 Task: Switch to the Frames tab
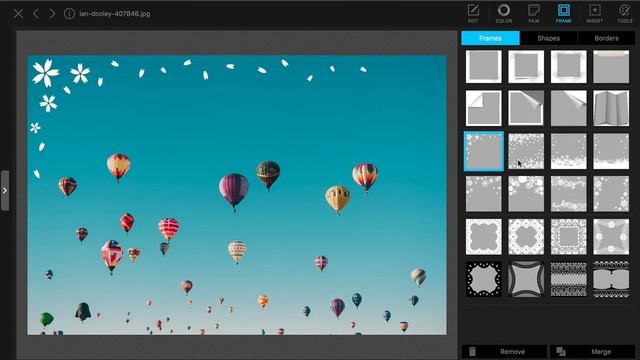point(490,38)
